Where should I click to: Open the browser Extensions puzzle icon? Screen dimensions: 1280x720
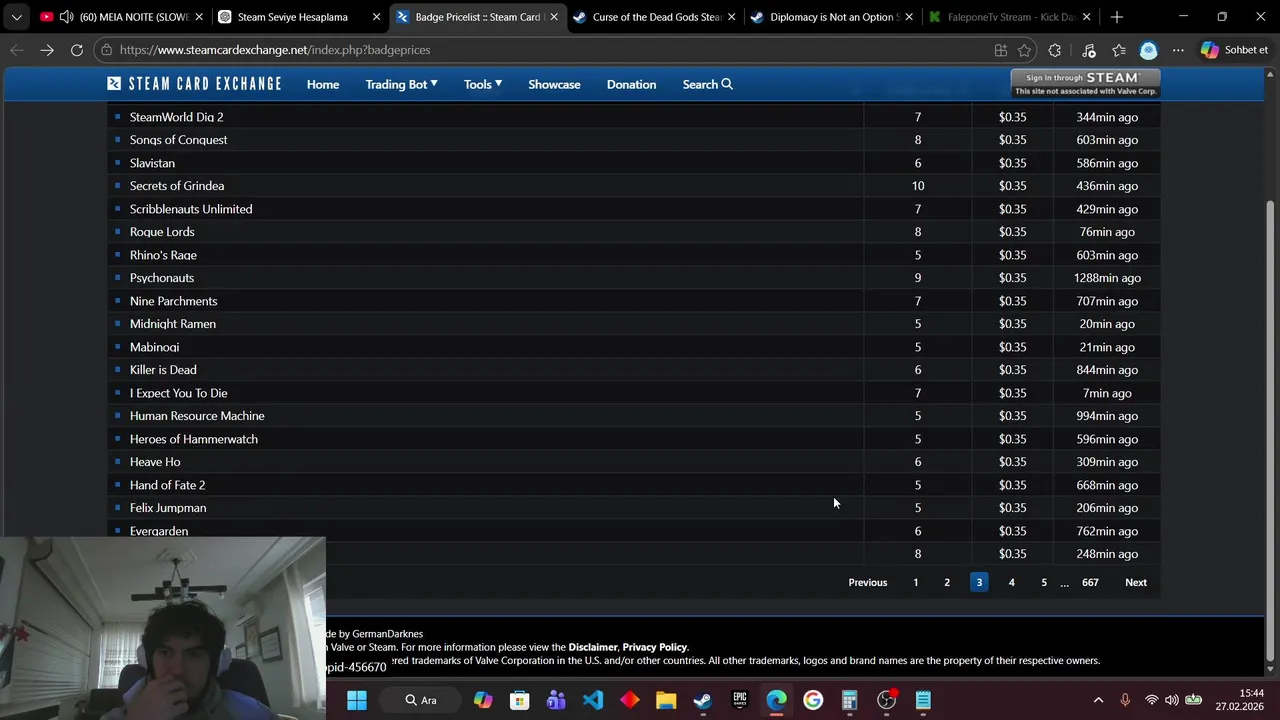click(x=1054, y=50)
